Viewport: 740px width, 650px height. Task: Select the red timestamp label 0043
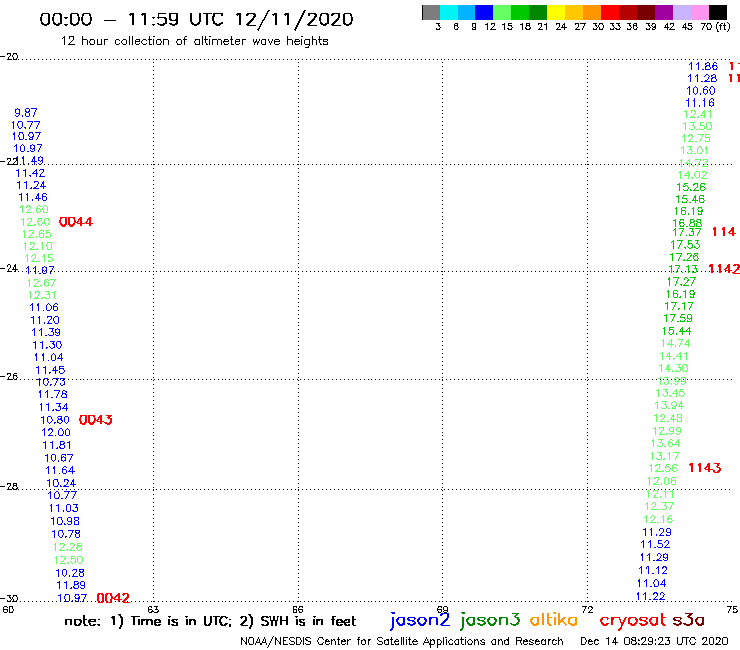click(x=96, y=420)
